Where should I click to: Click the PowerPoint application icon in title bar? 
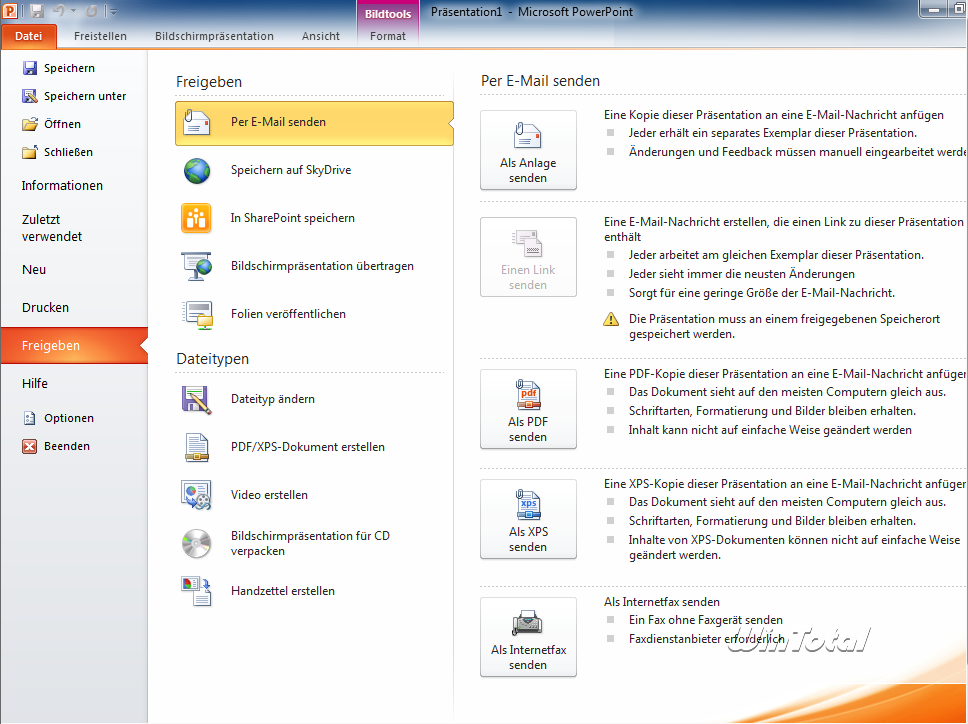(x=10, y=10)
